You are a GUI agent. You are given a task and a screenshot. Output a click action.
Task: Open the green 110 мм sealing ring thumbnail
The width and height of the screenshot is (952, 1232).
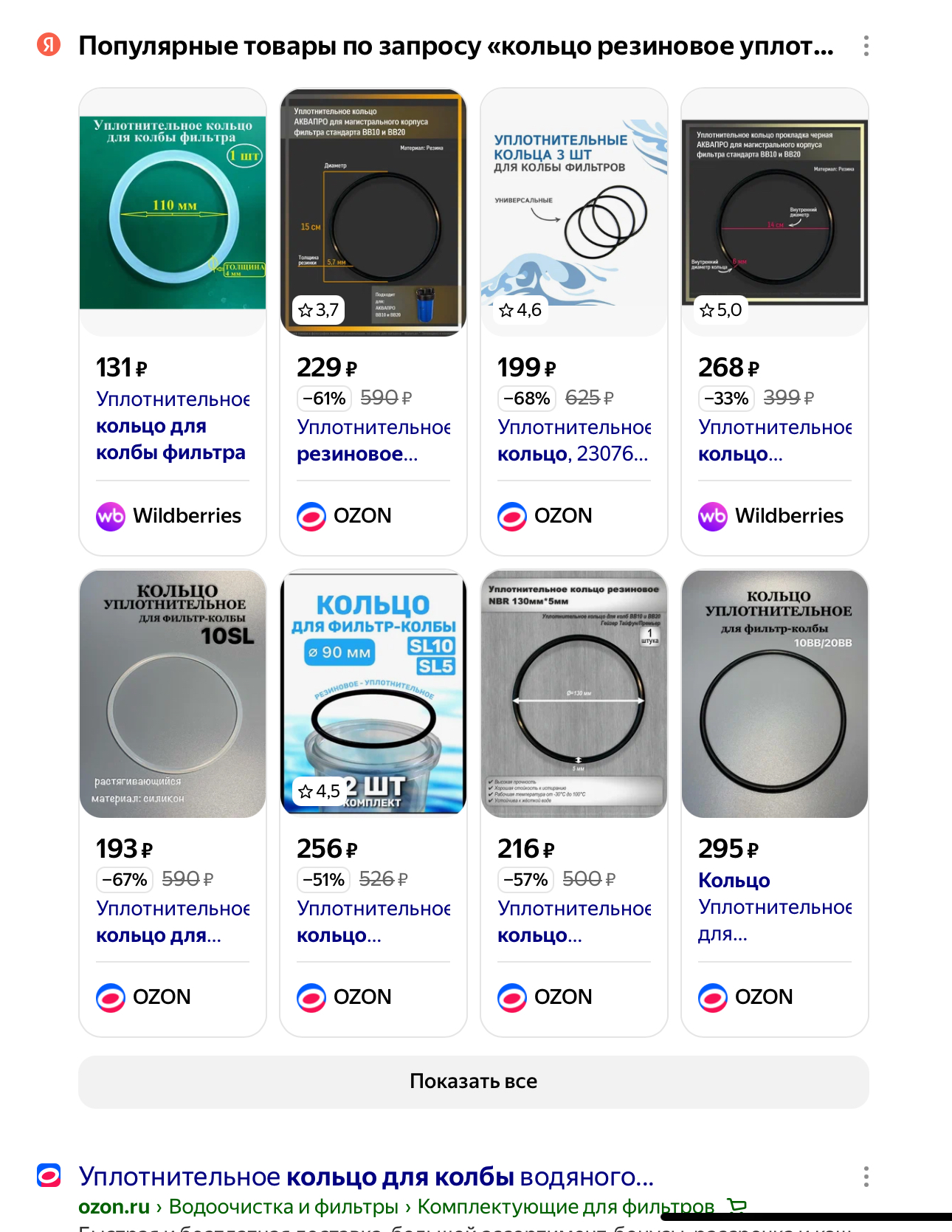(x=173, y=213)
